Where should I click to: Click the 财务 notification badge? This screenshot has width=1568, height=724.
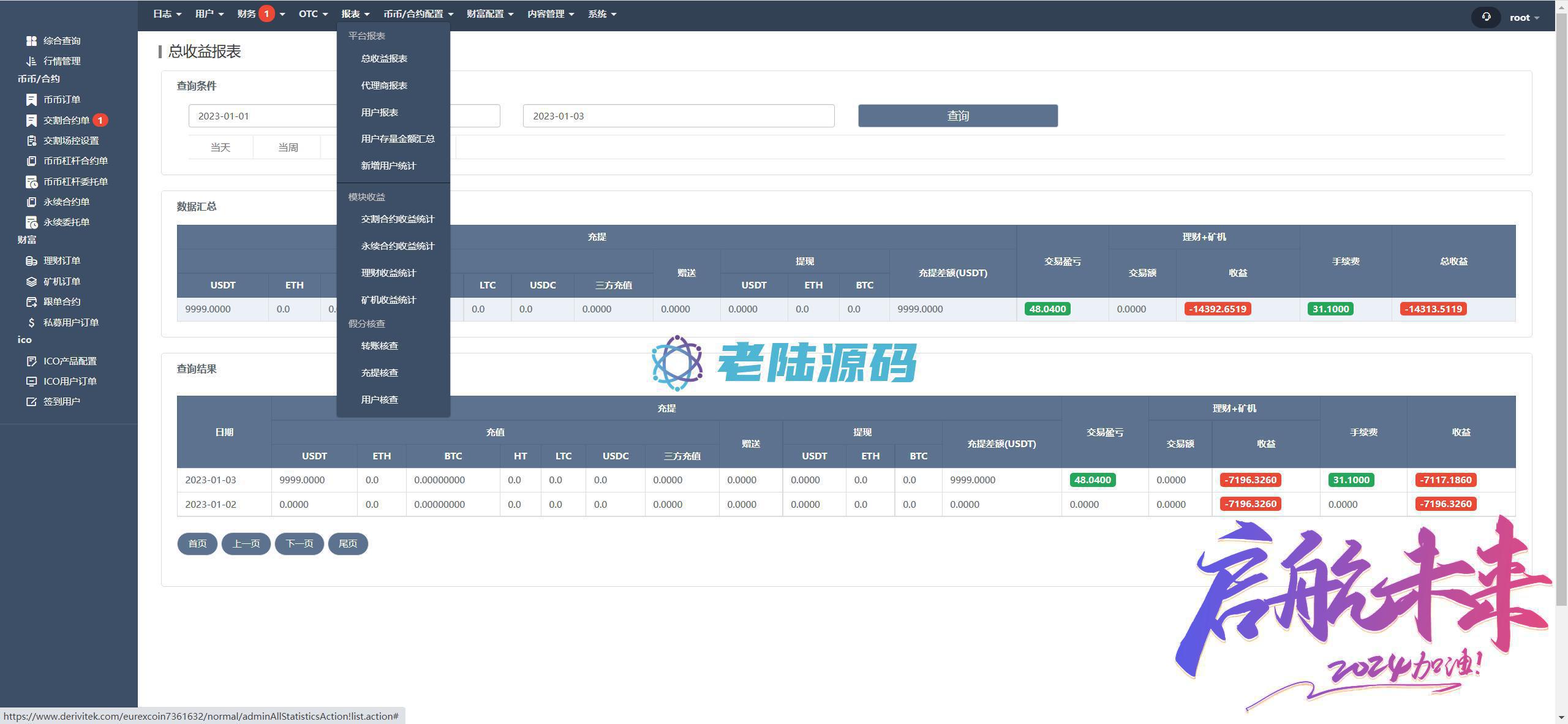pos(266,13)
